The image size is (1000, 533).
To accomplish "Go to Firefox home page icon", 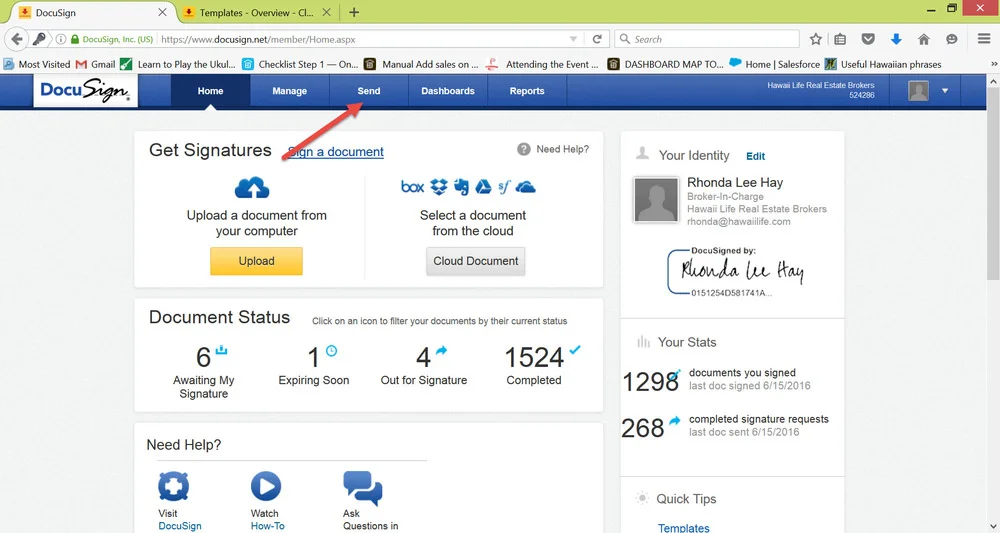I will 923,39.
